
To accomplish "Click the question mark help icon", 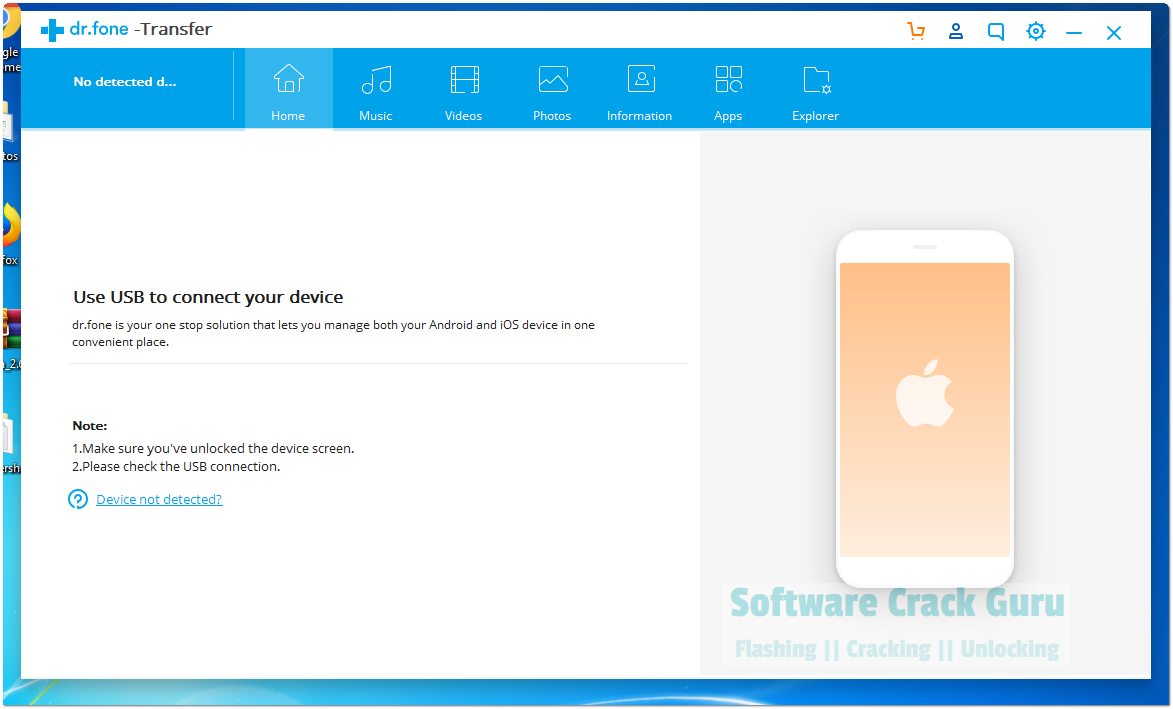I will pos(78,500).
